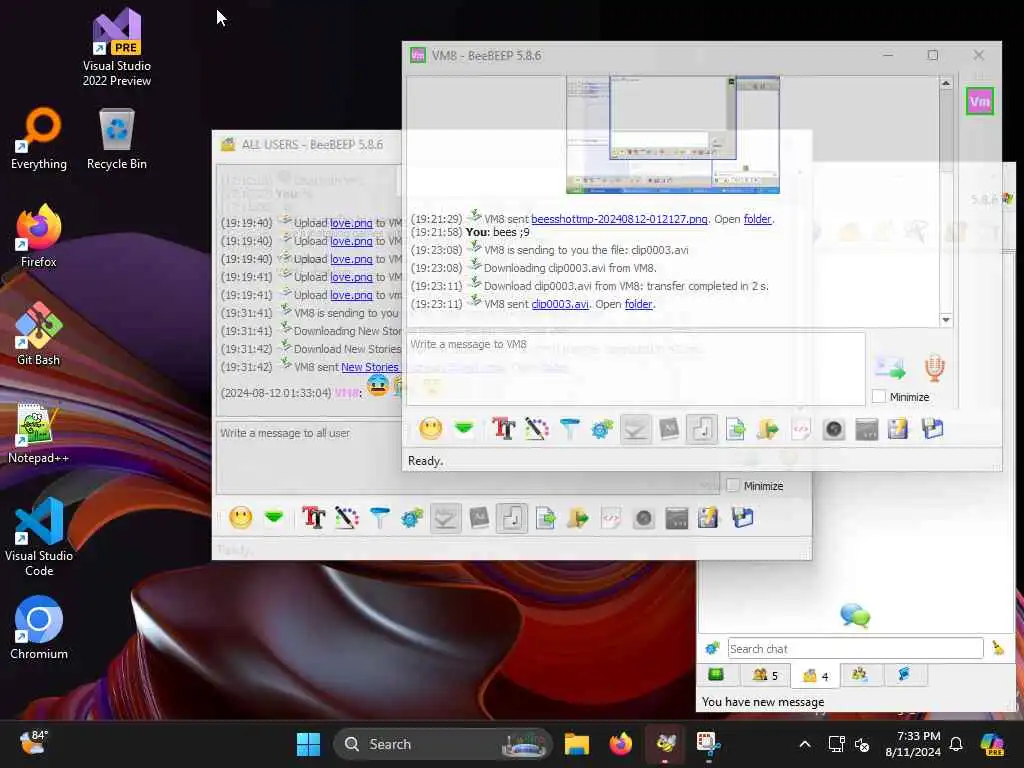Click Vm user avatar in VM8 window
The height and width of the screenshot is (768, 1024).
pyautogui.click(x=980, y=101)
